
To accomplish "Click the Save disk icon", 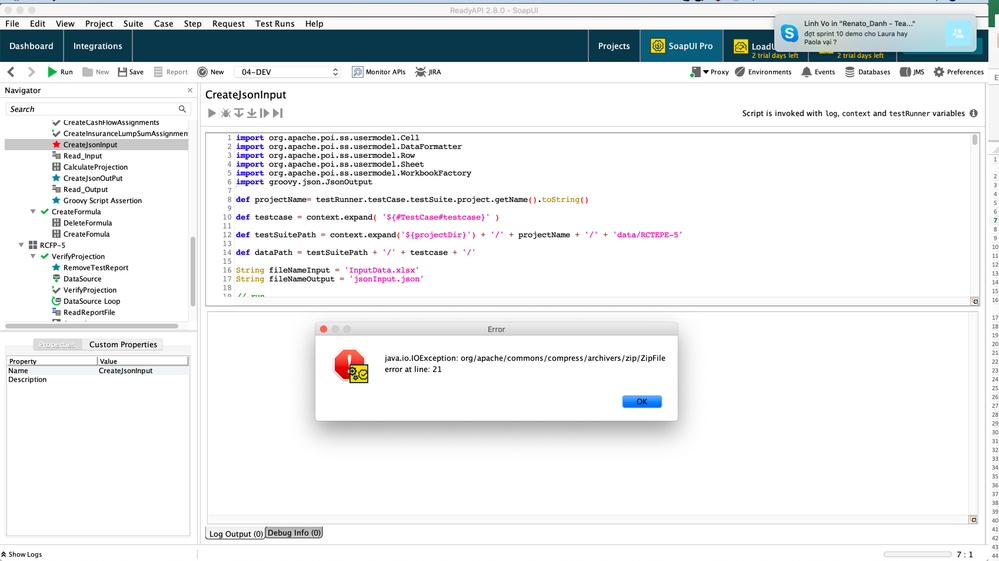I will (x=123, y=72).
